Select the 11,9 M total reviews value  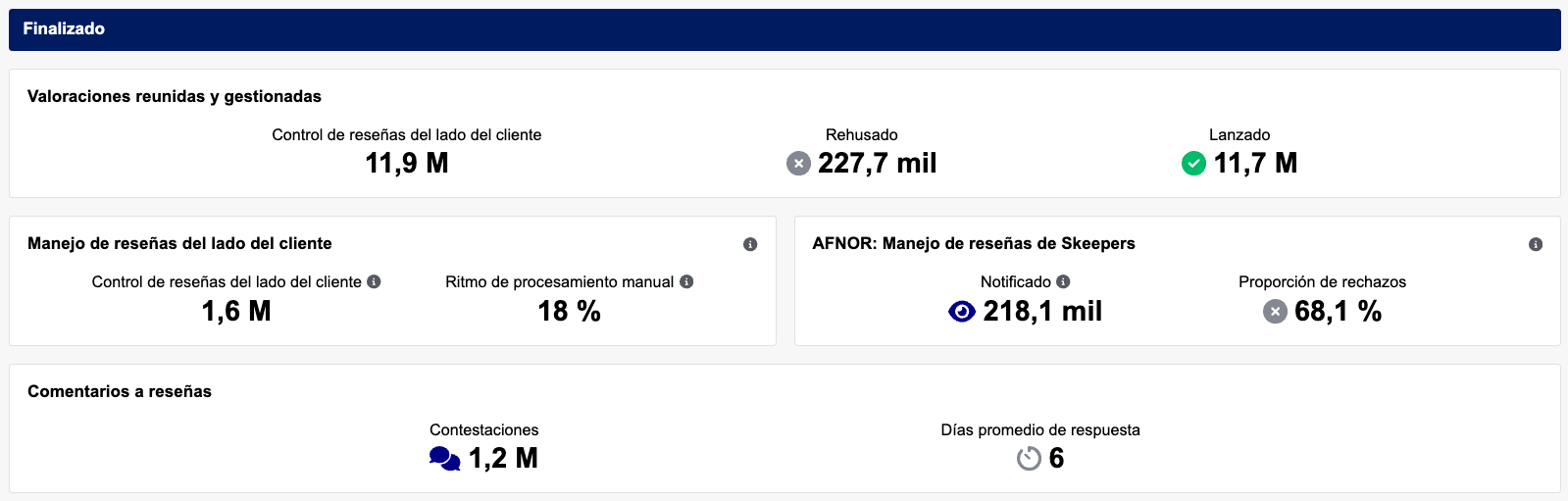tap(407, 164)
